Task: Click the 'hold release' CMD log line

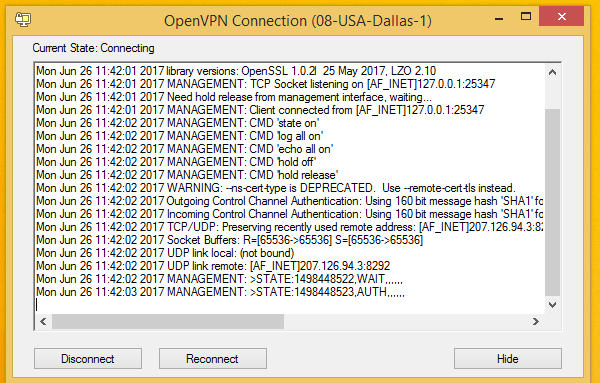Action: (187, 175)
